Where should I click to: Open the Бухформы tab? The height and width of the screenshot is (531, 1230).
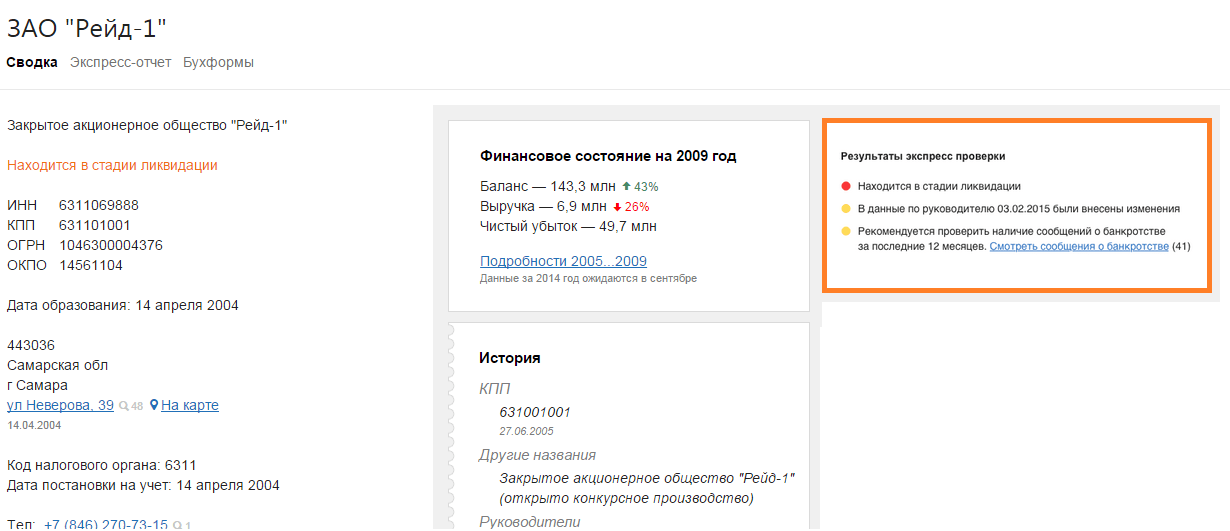click(x=218, y=62)
